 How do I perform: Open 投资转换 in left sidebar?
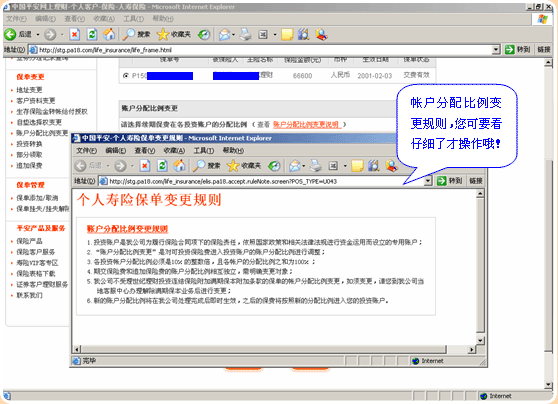point(29,144)
